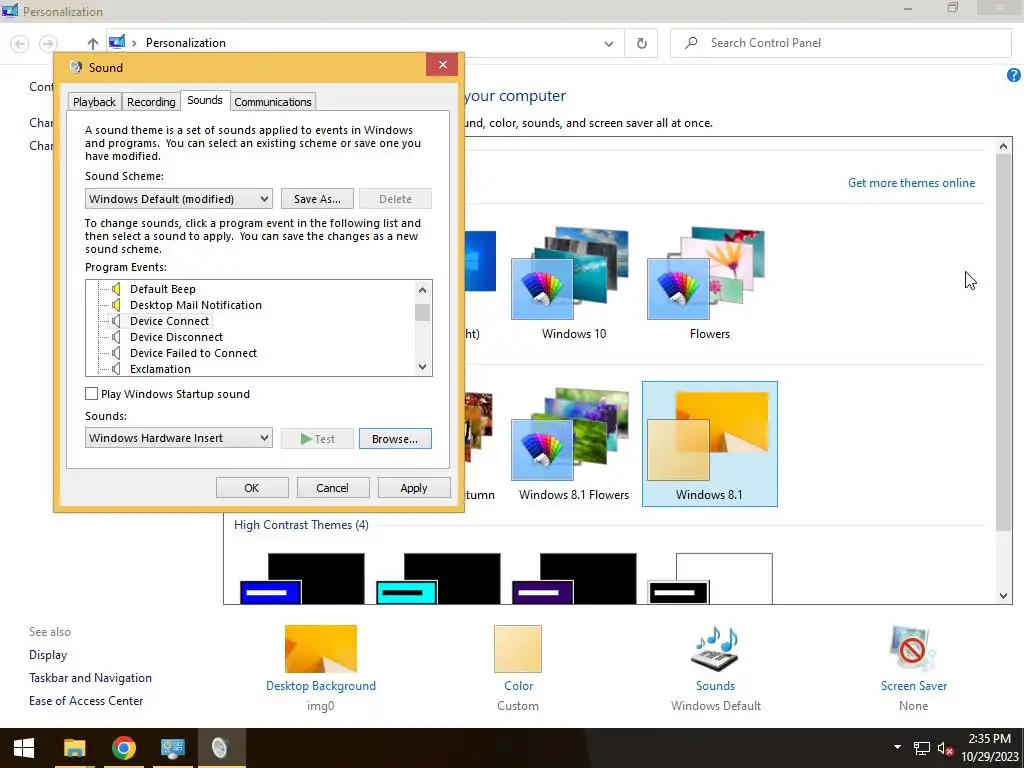Image resolution: width=1024 pixels, height=768 pixels.
Task: Open the Sounds file dropdown
Action: click(178, 438)
